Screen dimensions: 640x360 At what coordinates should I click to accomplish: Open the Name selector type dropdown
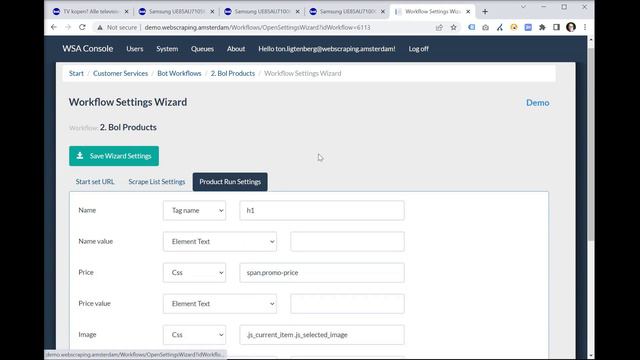click(194, 211)
